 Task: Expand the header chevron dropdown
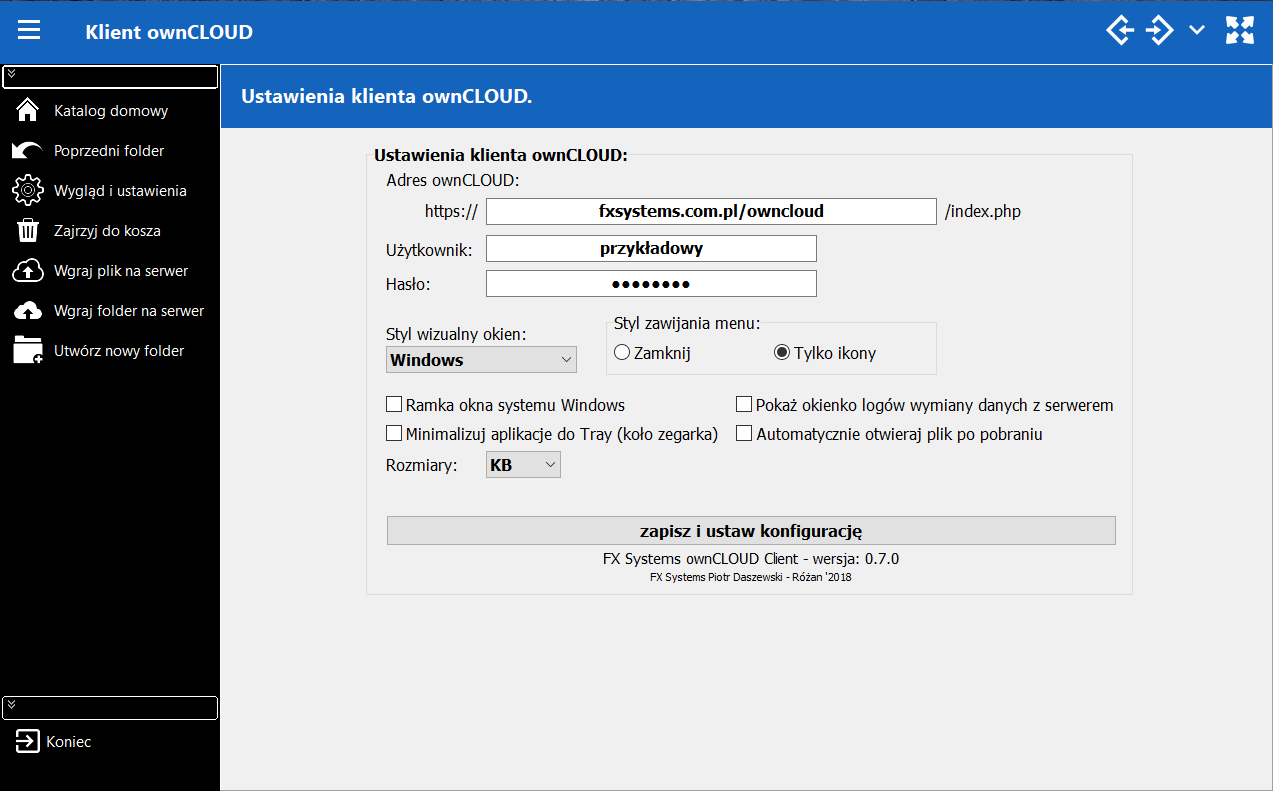pyautogui.click(x=1197, y=31)
